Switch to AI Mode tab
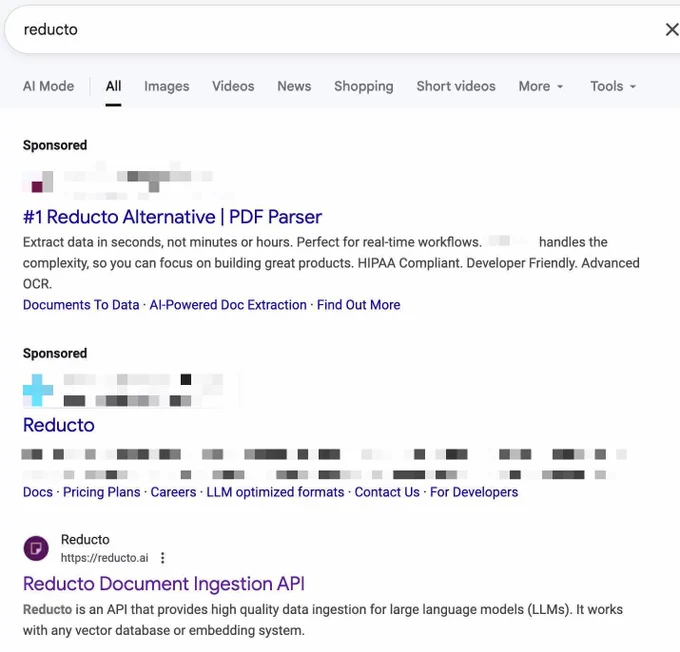This screenshot has height=652, width=680. point(49,86)
